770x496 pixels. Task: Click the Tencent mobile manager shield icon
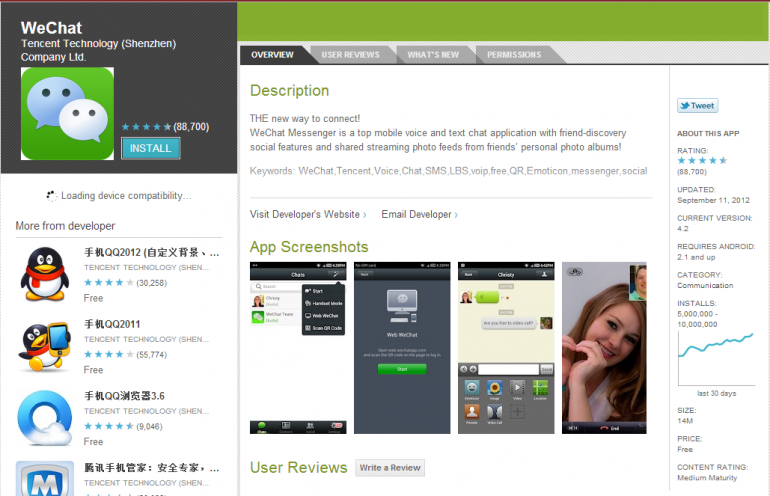point(45,479)
